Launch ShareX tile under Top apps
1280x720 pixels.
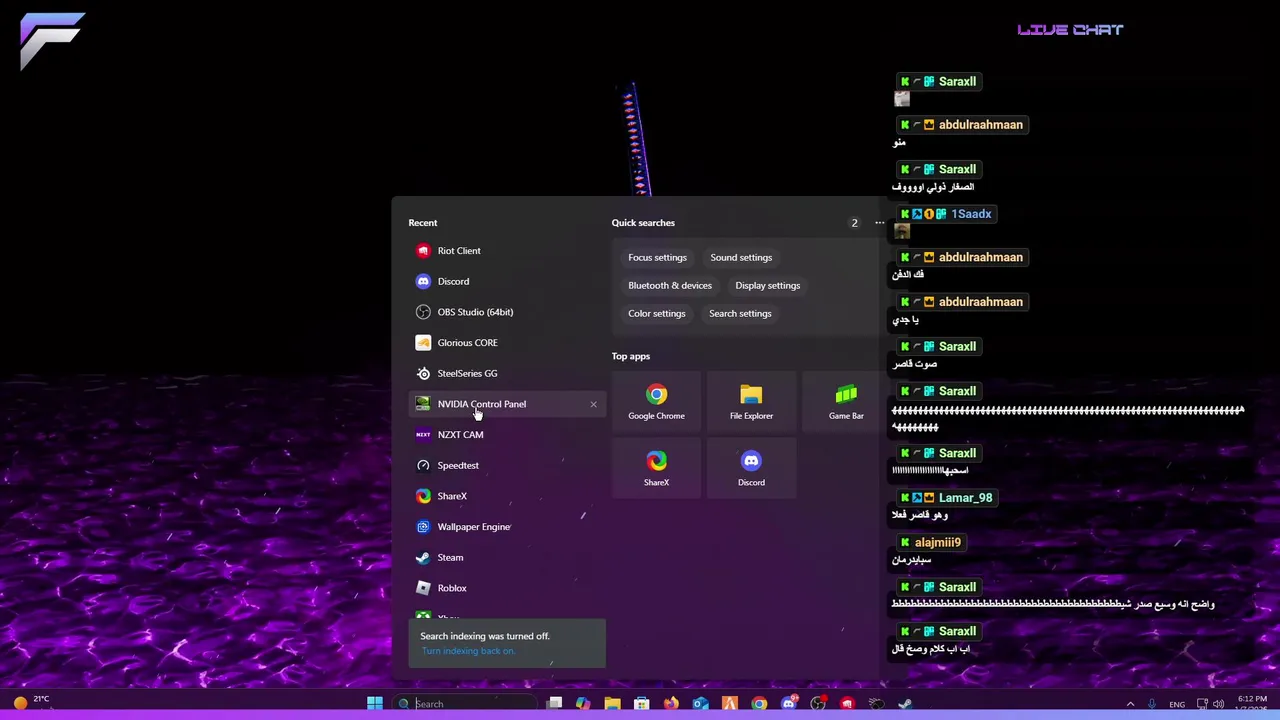[x=656, y=468]
